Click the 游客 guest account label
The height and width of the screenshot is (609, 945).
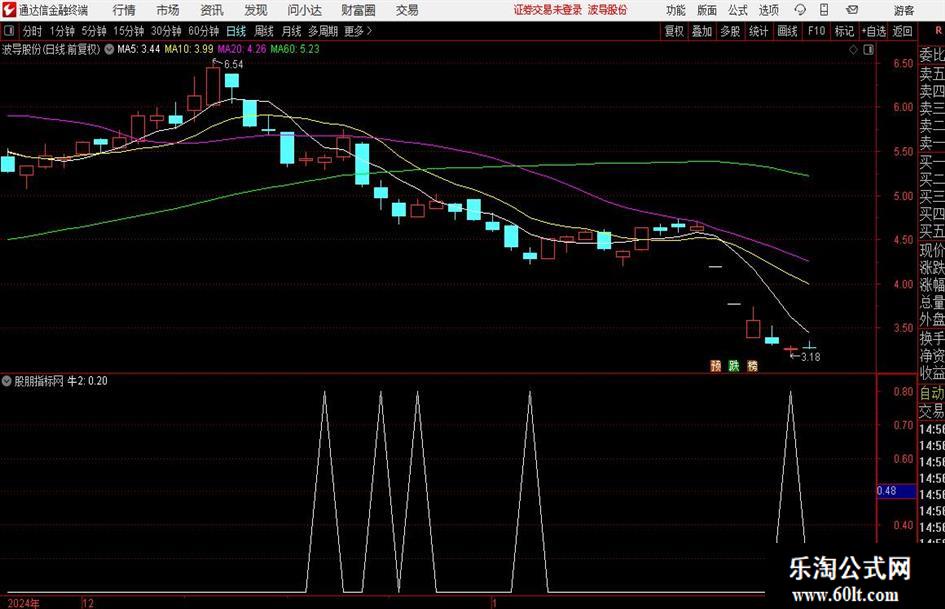pos(903,10)
